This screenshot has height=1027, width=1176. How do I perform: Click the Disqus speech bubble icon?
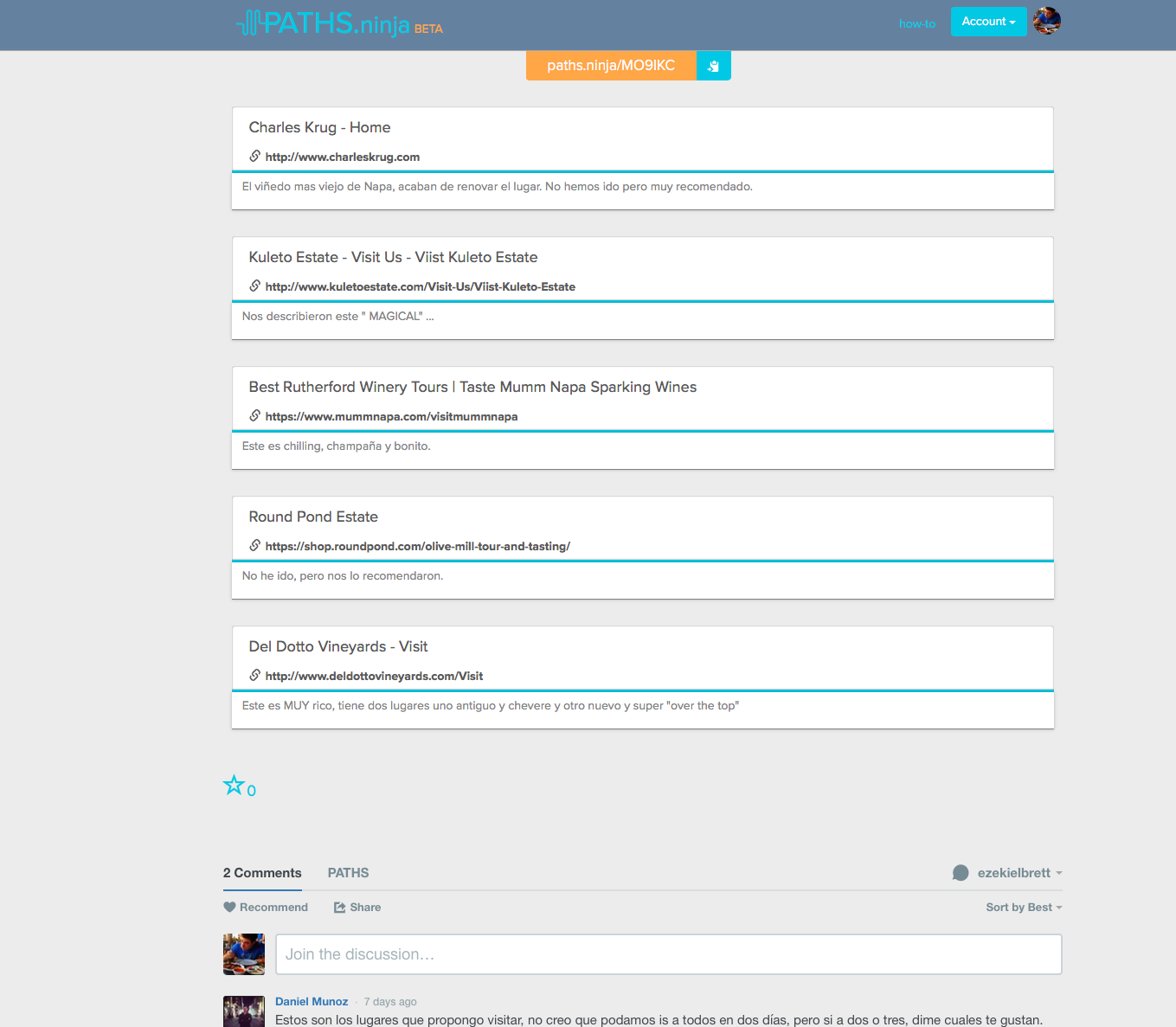961,873
